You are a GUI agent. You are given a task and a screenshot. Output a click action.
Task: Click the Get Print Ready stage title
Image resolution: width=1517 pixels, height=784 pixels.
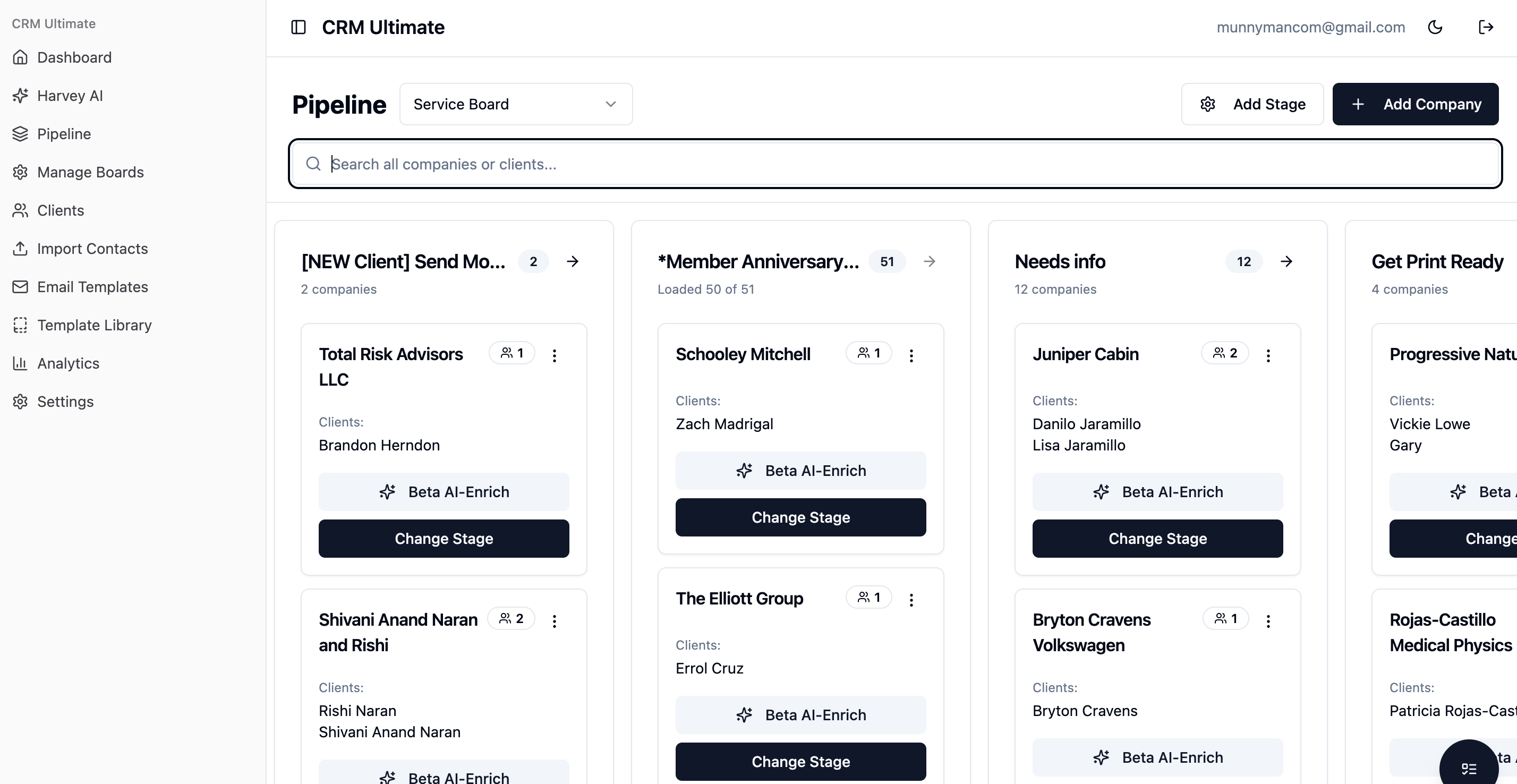click(x=1437, y=261)
